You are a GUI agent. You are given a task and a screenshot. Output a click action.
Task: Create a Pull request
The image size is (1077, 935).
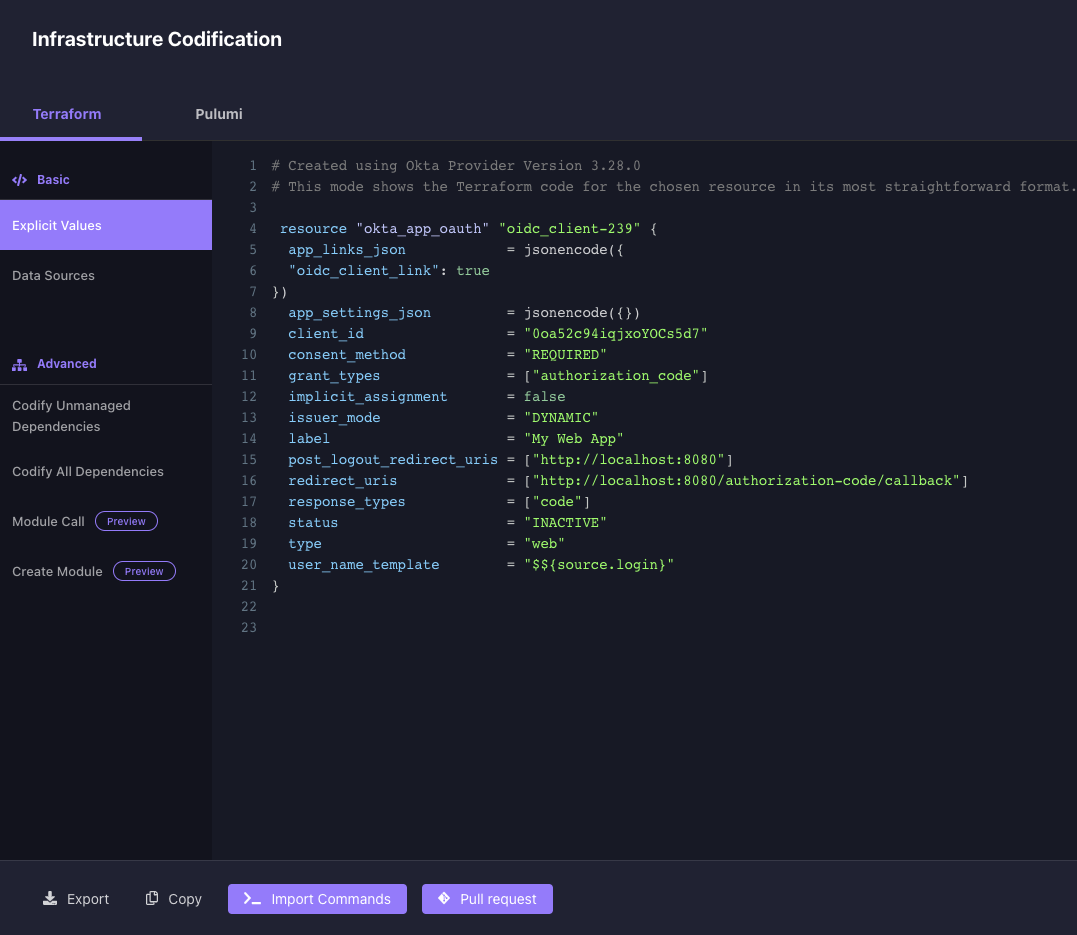click(487, 898)
